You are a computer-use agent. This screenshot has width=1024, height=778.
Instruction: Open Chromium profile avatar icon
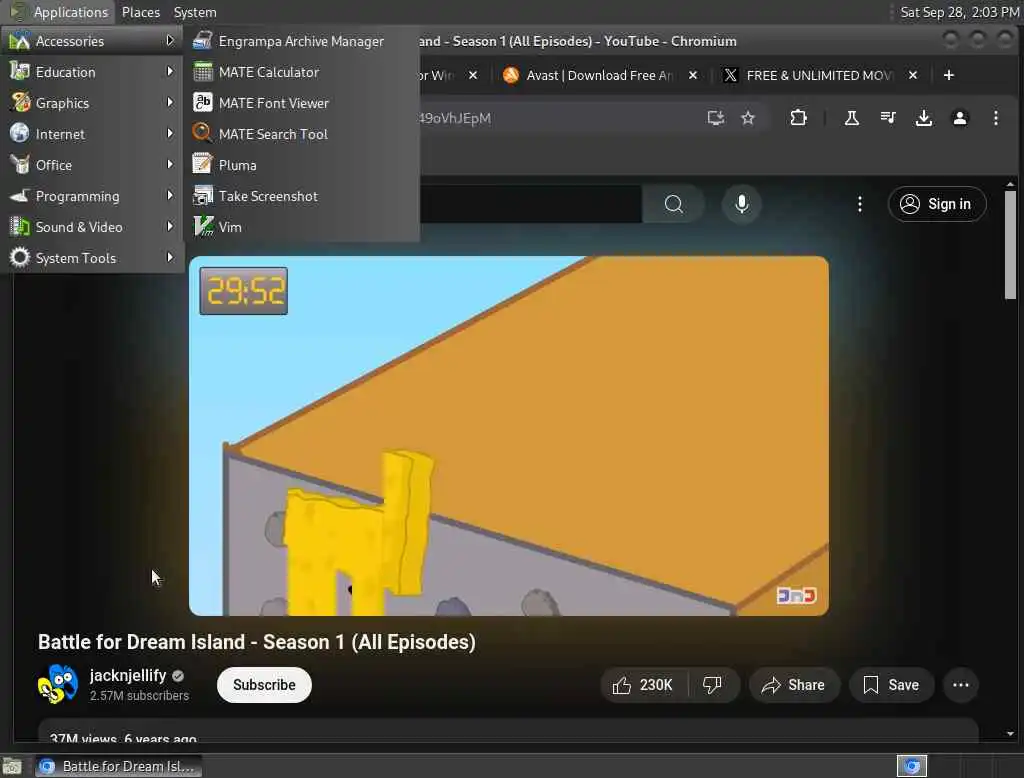[959, 118]
